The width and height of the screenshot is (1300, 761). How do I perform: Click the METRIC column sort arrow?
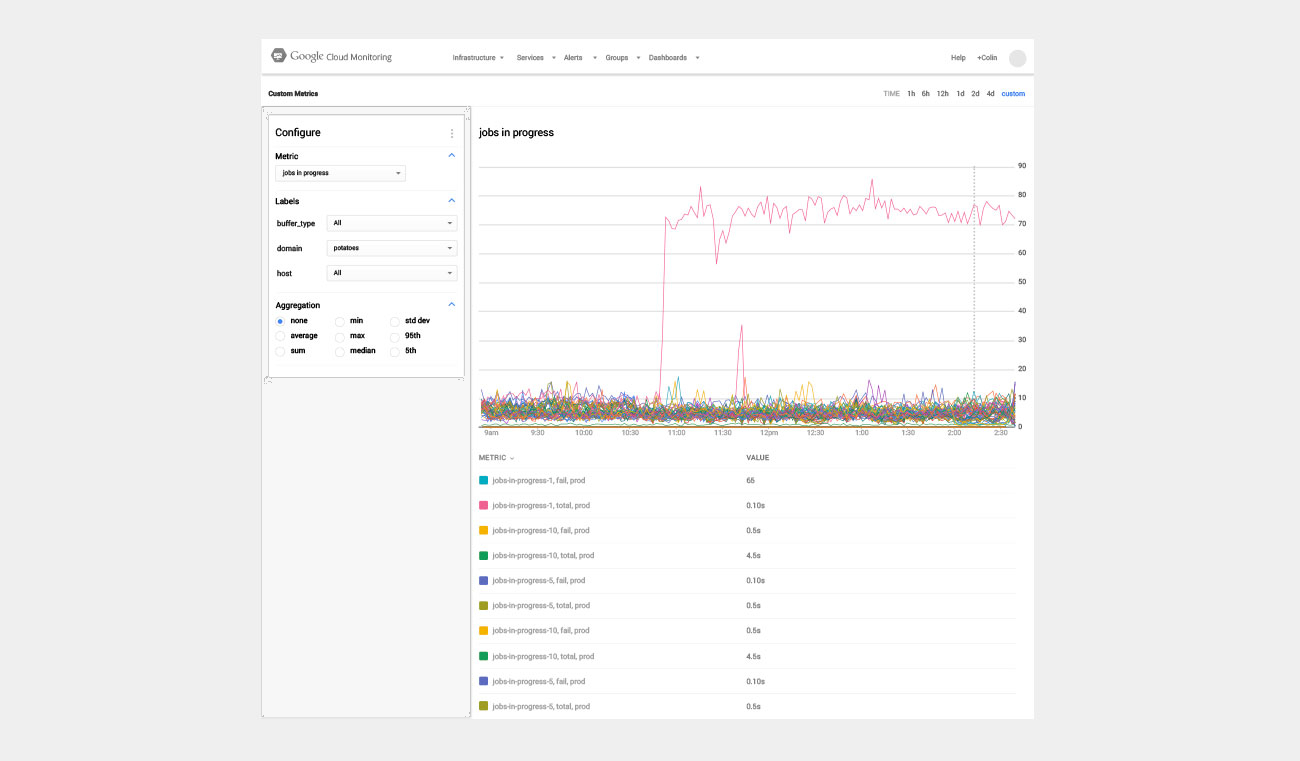512,459
